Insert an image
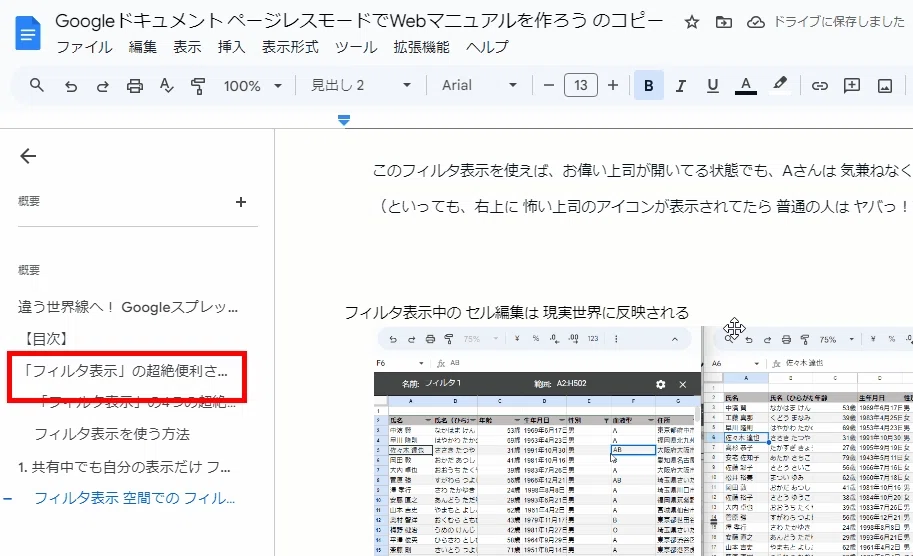The height and width of the screenshot is (556, 913). (x=884, y=86)
